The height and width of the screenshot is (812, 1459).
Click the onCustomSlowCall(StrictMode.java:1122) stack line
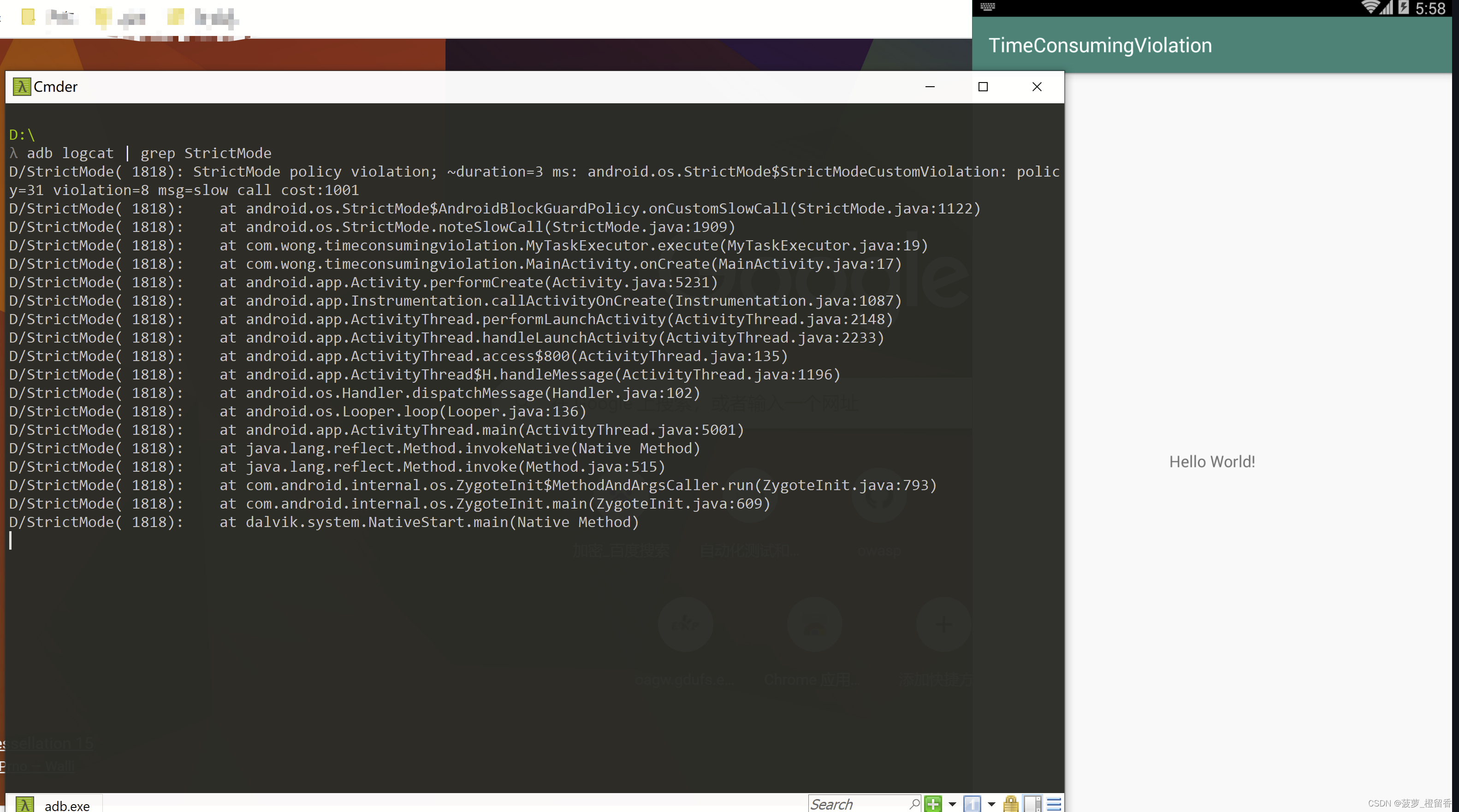click(x=494, y=208)
